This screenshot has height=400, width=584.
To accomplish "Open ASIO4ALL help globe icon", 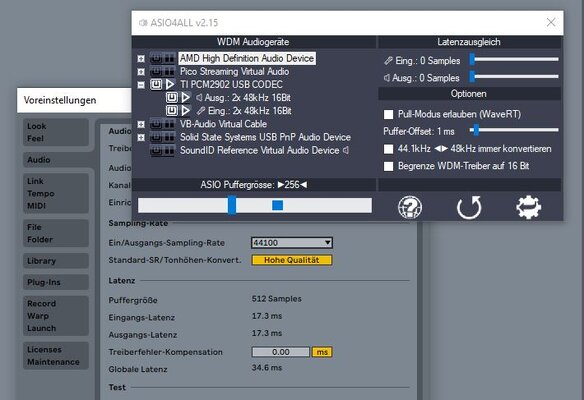I will click(x=410, y=207).
